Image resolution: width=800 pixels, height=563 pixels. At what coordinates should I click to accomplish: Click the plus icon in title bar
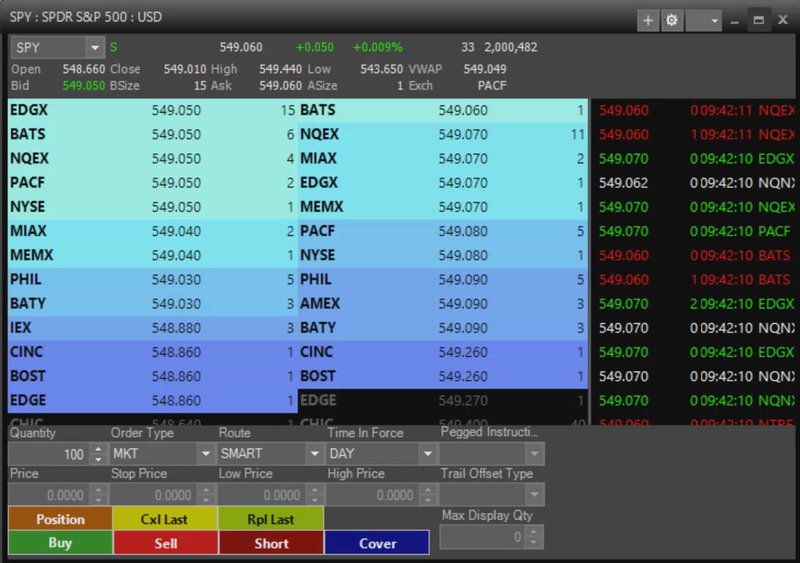648,20
